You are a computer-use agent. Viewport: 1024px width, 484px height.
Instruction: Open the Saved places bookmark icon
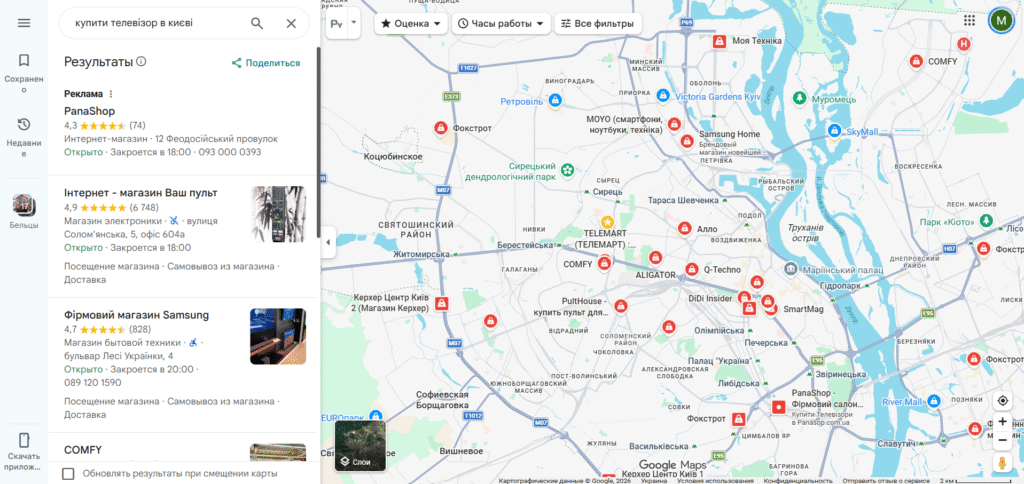(24, 61)
